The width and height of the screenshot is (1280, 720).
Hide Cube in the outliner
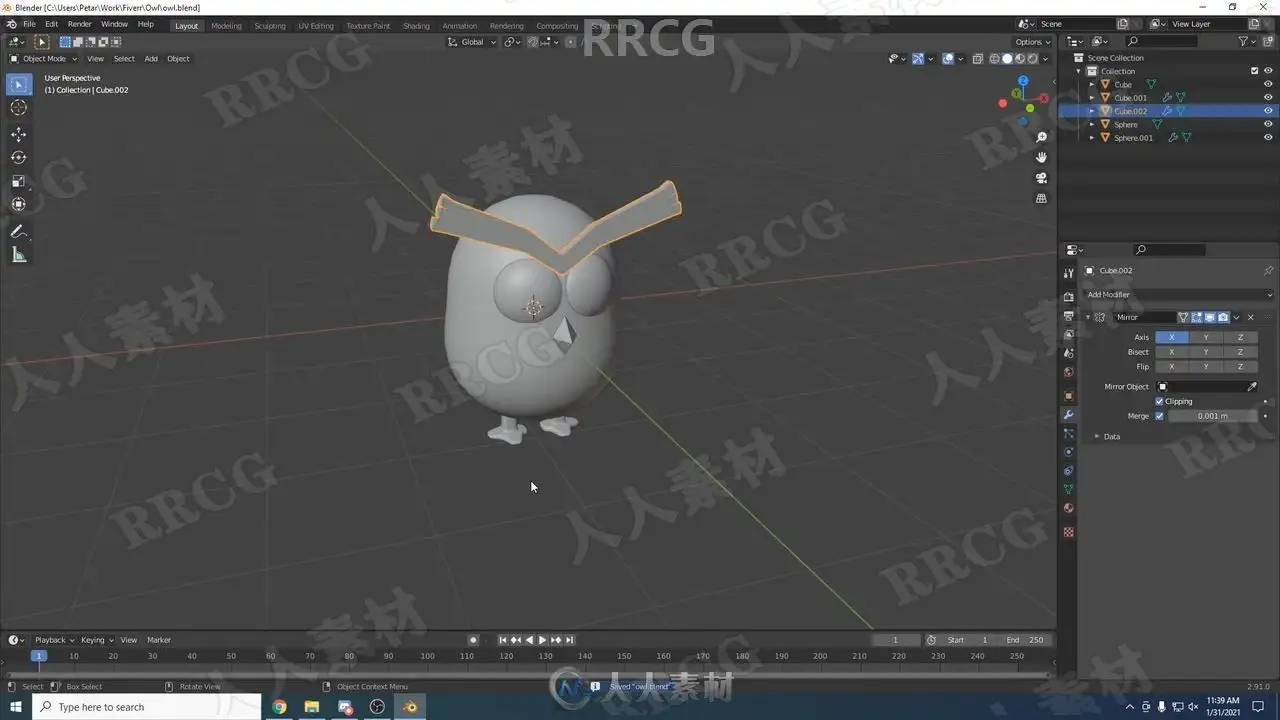point(1268,85)
